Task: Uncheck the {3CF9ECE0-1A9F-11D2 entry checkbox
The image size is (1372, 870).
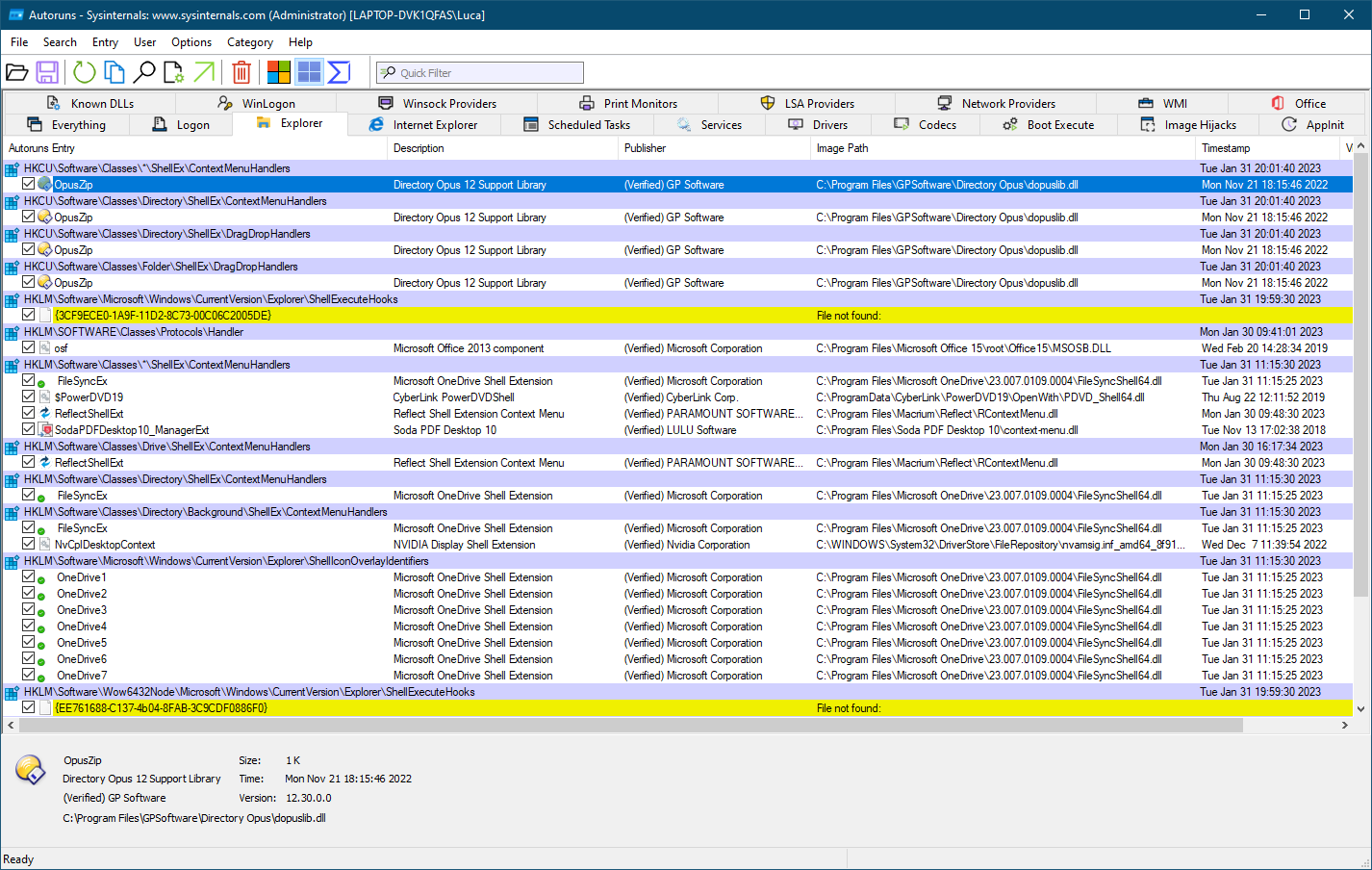Action: coord(29,315)
